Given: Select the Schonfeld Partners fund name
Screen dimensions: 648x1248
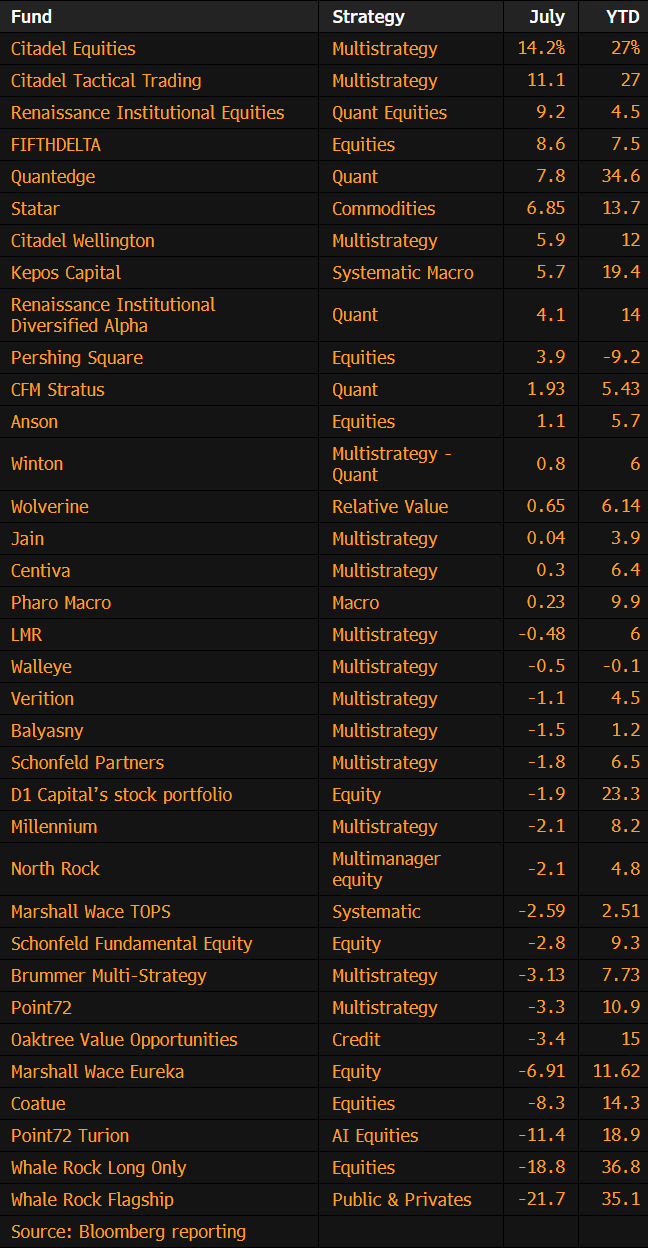Looking at the screenshot, I should pyautogui.click(x=88, y=763).
